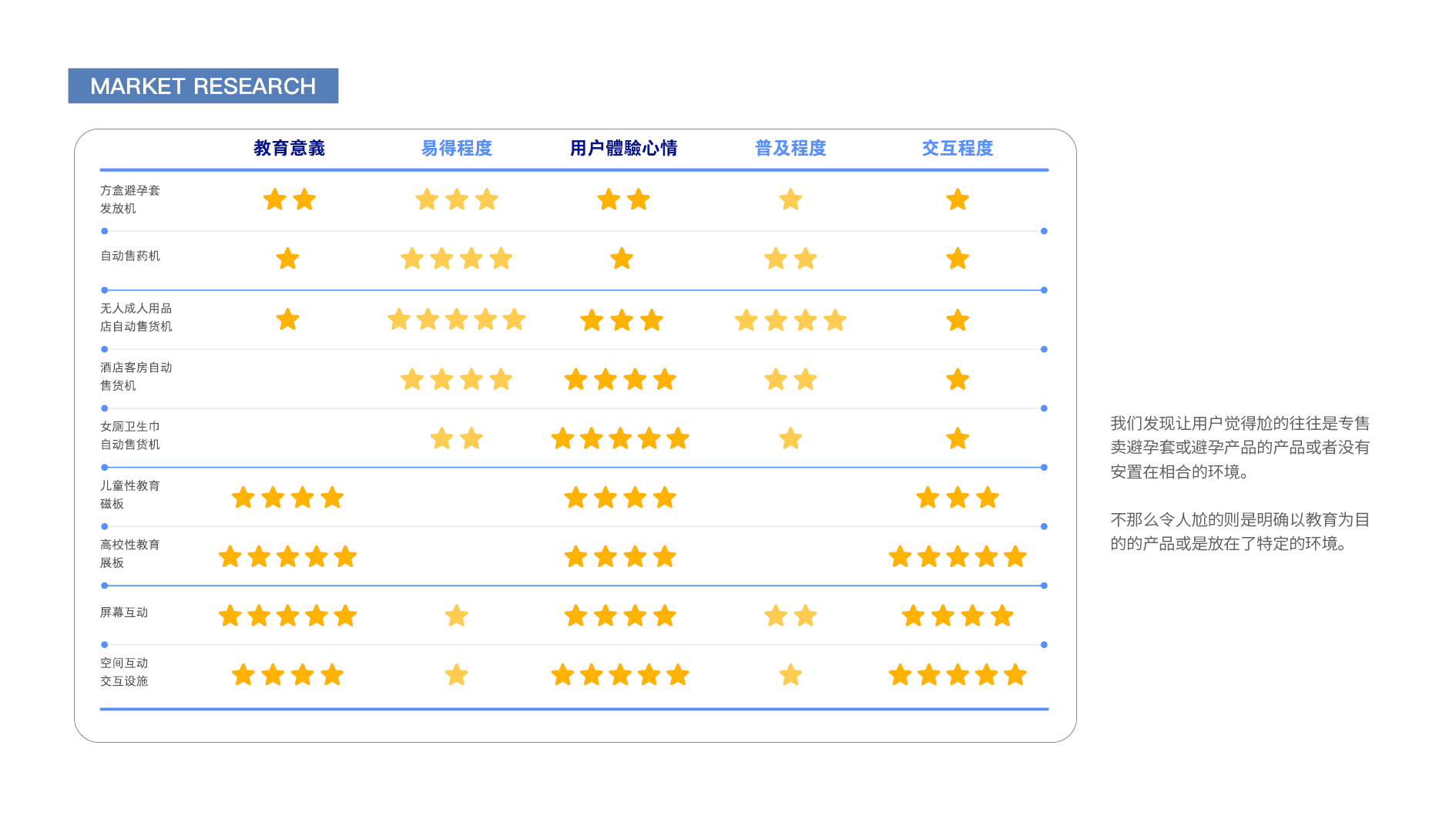Click the 屏幕互动 star under 易得程度
The height and width of the screenshot is (819, 1456).
[x=456, y=616]
